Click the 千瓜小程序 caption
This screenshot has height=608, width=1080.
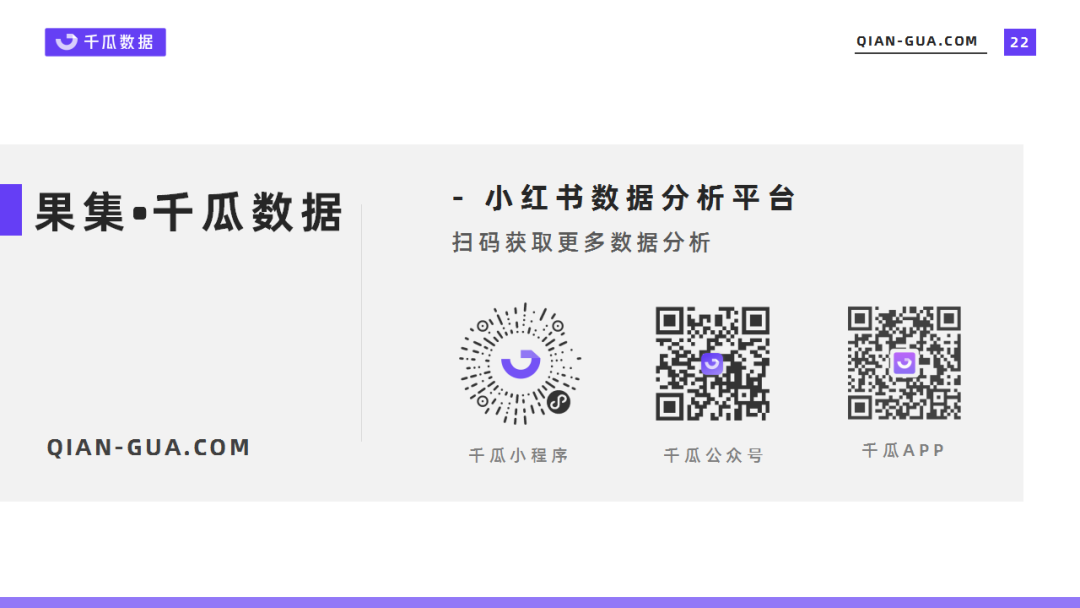coord(519,455)
